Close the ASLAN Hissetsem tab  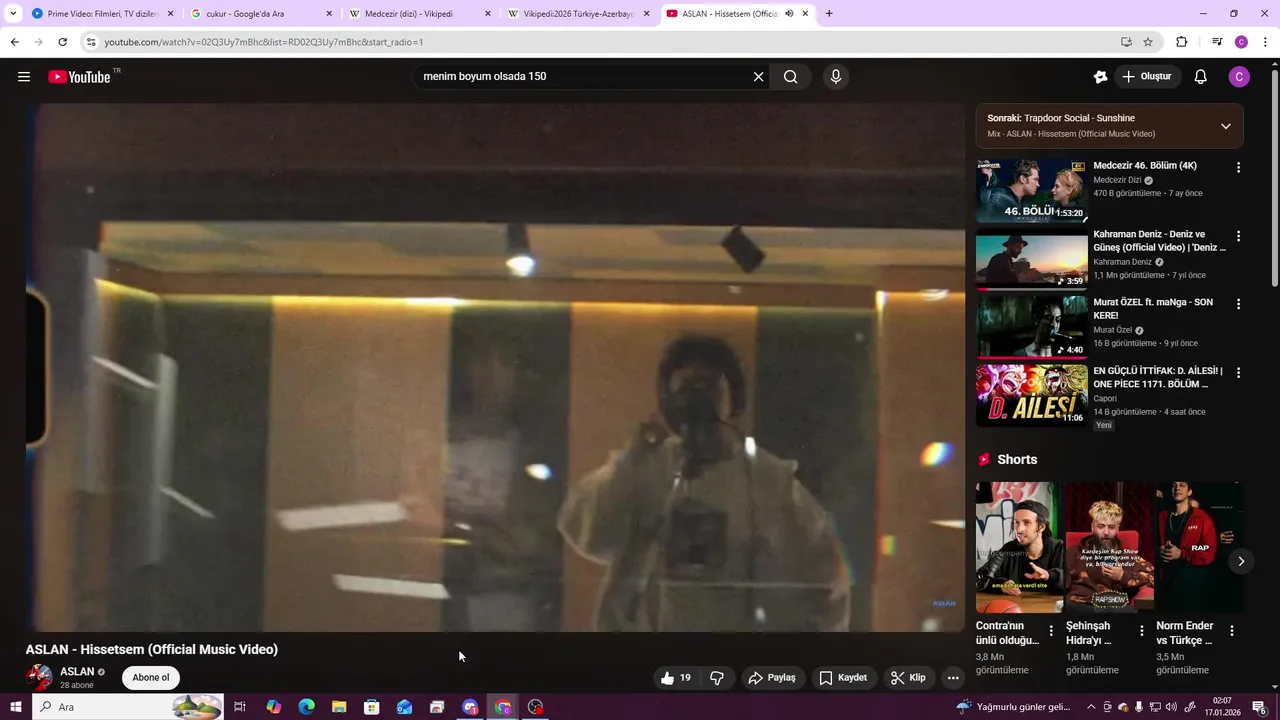(x=805, y=14)
